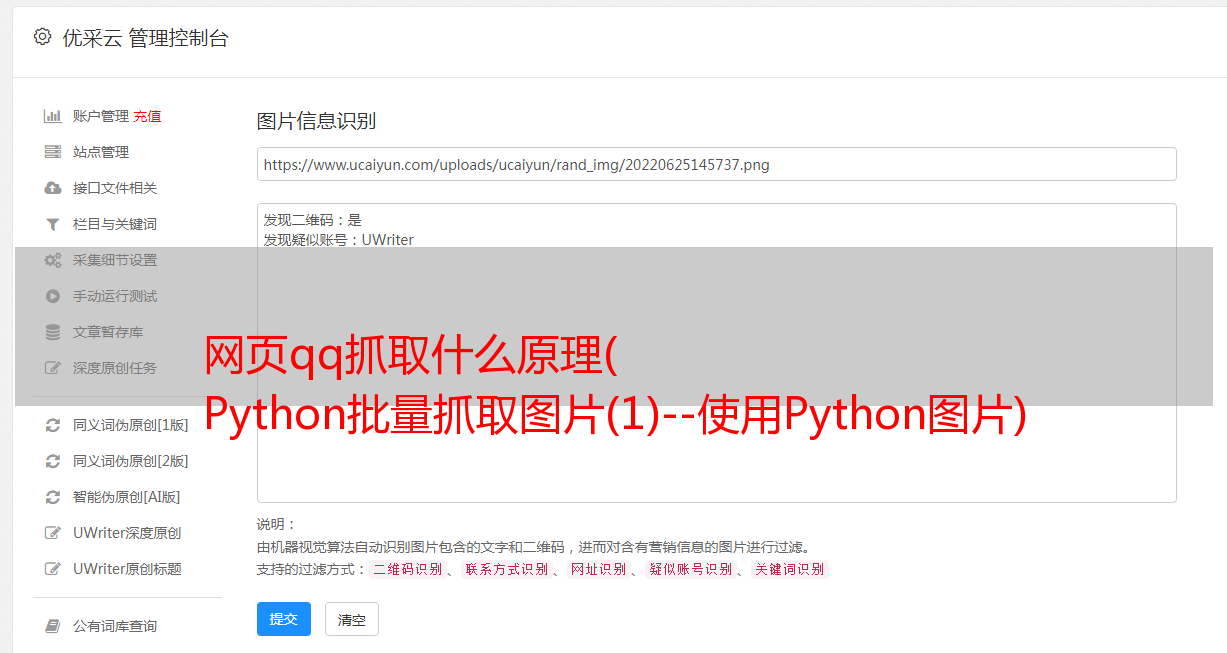Click inside the recognition results text area
Screen dimensions: 1227x653
[716, 353]
